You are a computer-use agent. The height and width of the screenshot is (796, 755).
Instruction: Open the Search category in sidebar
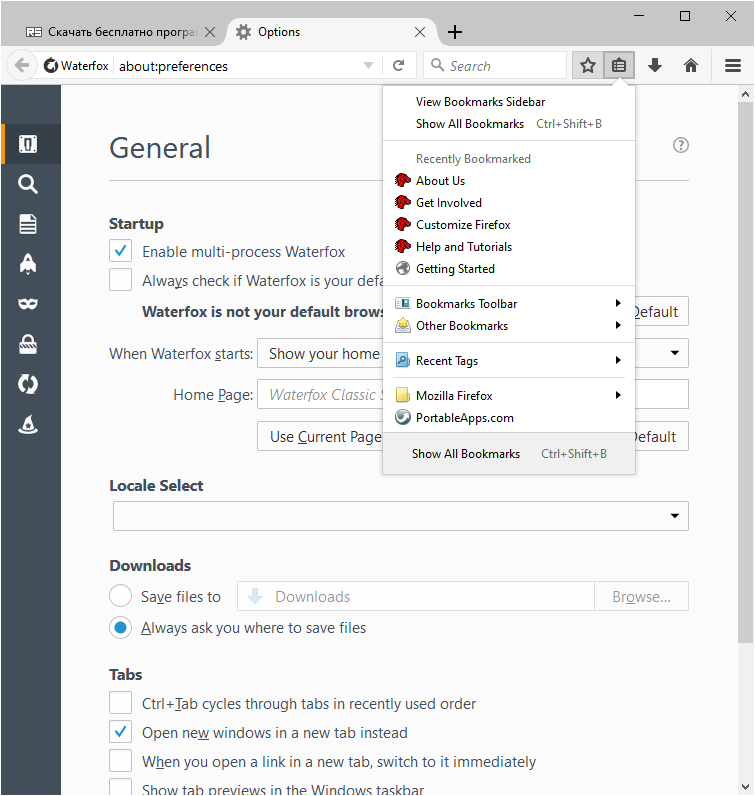tap(28, 184)
